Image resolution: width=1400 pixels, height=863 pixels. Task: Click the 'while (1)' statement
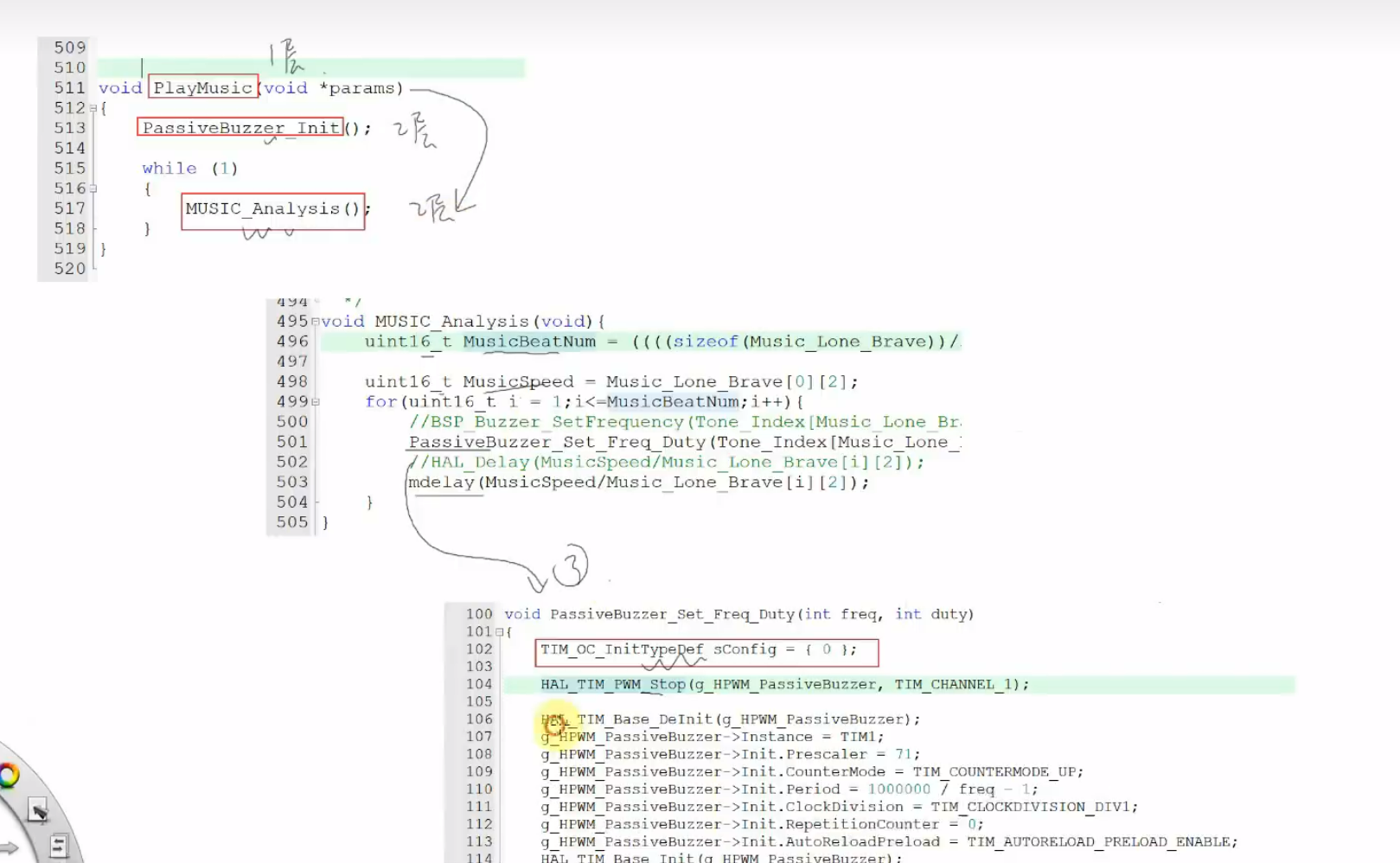[189, 168]
